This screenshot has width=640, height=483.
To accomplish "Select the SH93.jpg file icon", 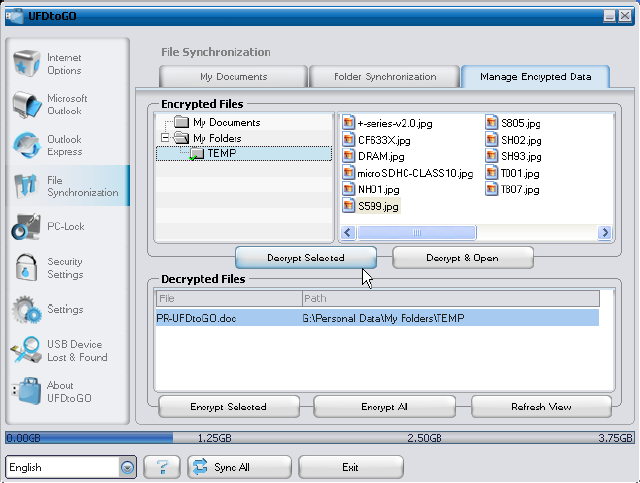I will (491, 156).
